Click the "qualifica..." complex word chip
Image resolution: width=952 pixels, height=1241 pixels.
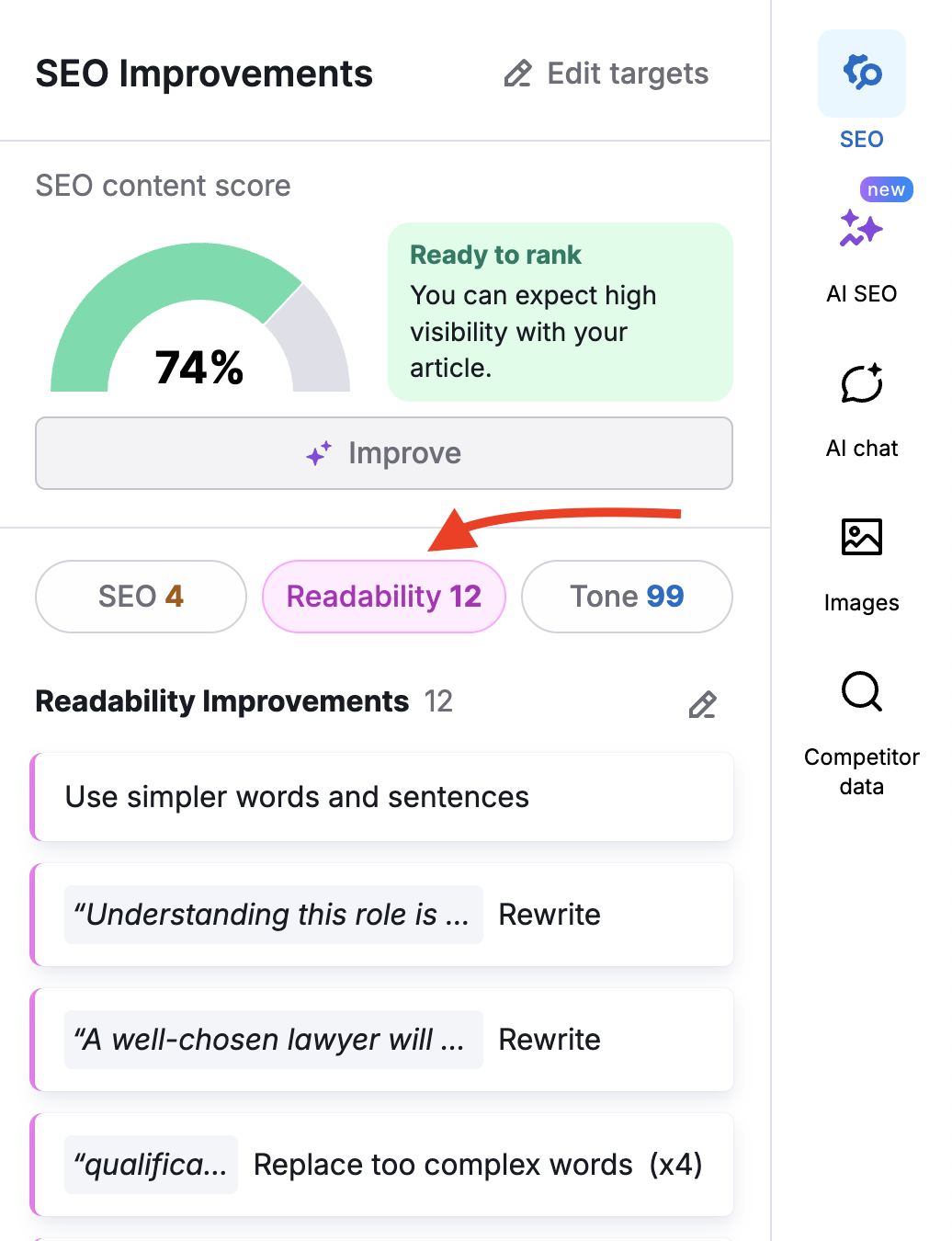click(151, 1165)
